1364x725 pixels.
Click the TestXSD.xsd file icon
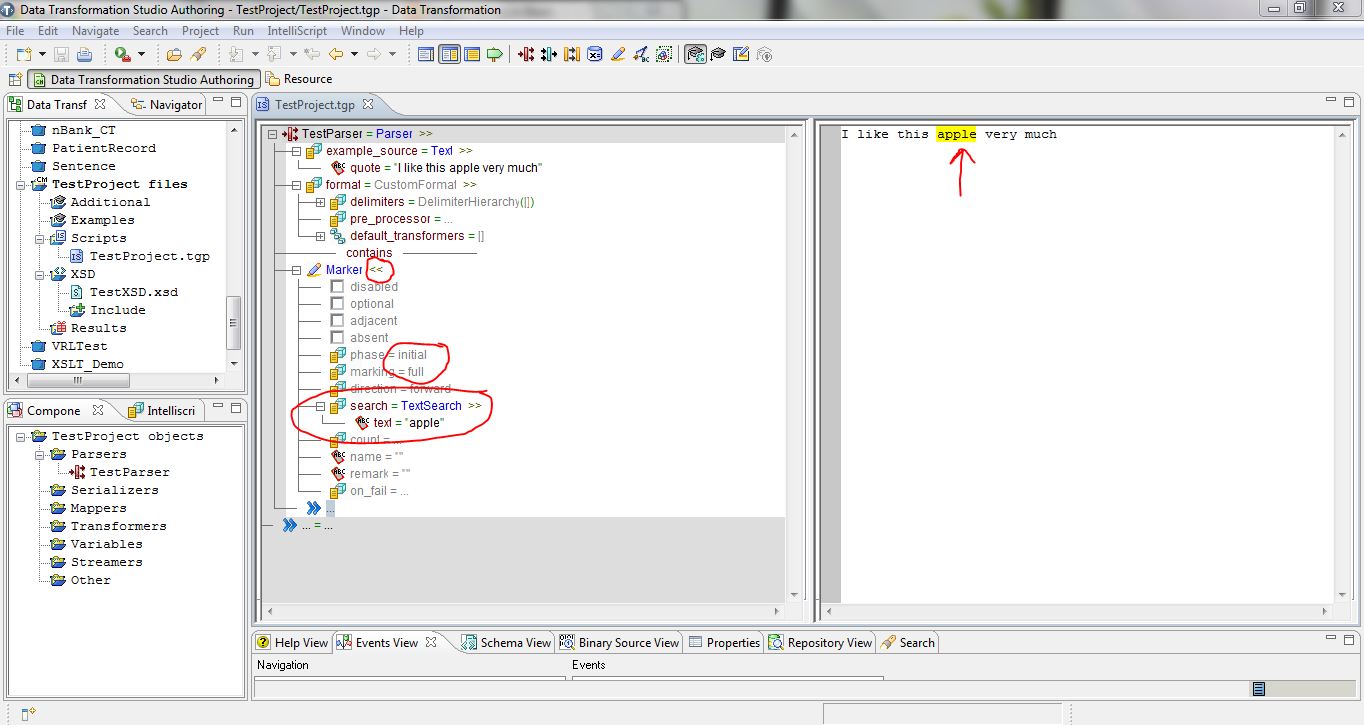click(x=77, y=292)
